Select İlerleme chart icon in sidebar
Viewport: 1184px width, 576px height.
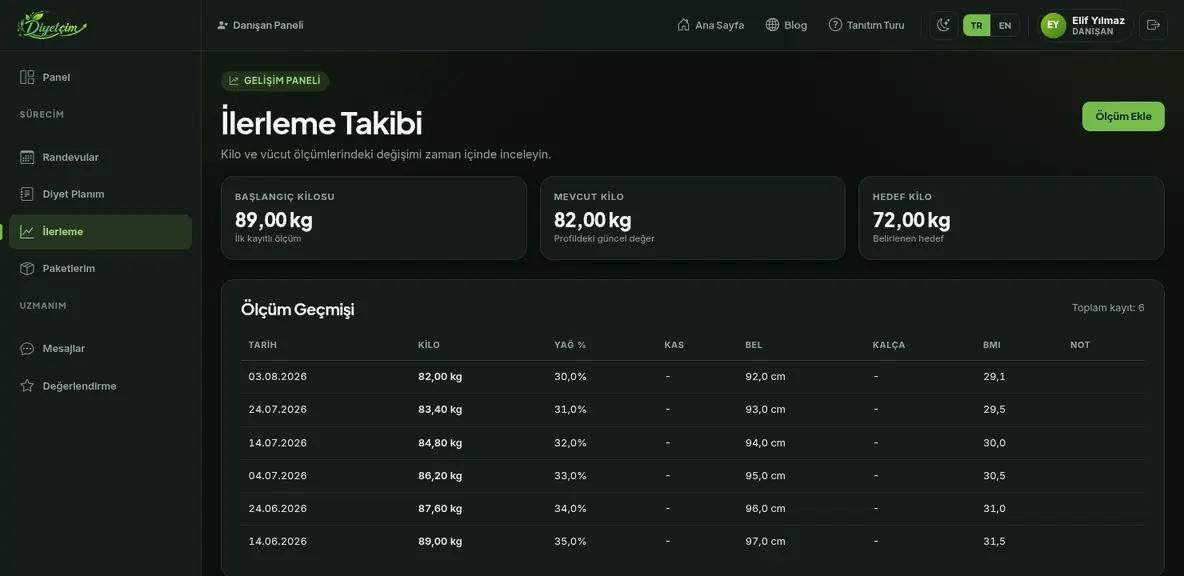27,232
